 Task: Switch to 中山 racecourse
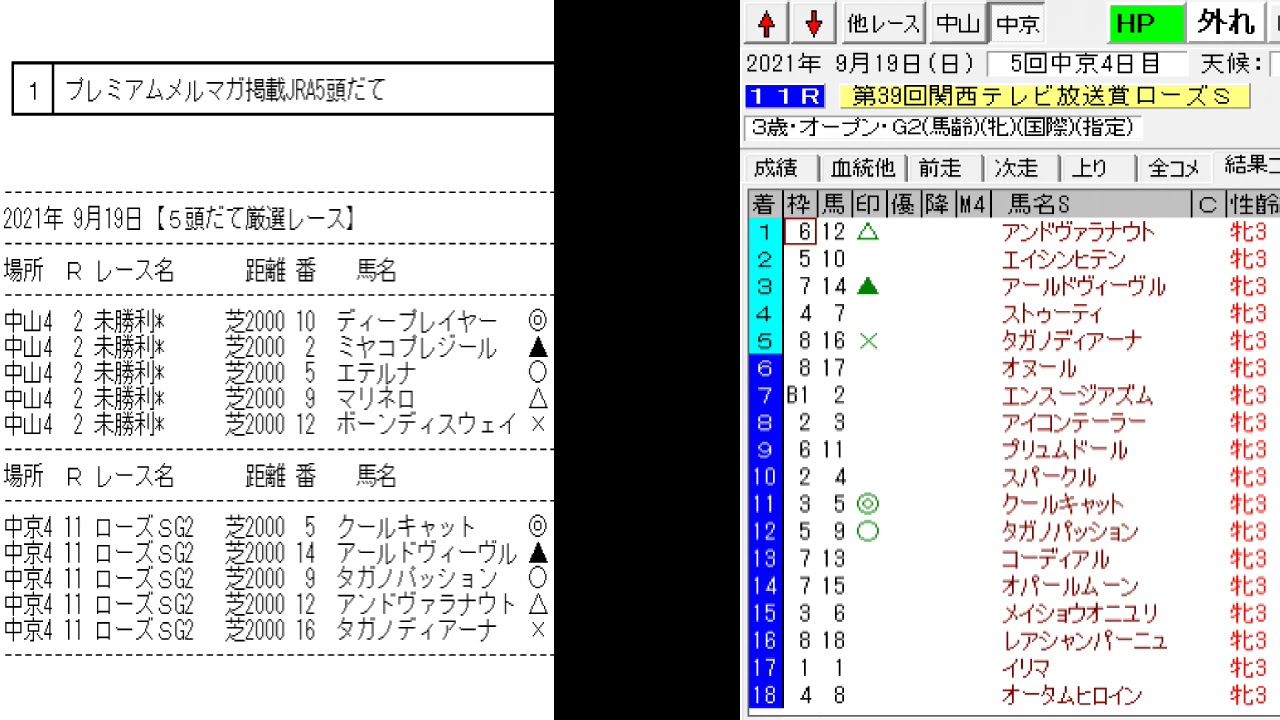[957, 23]
